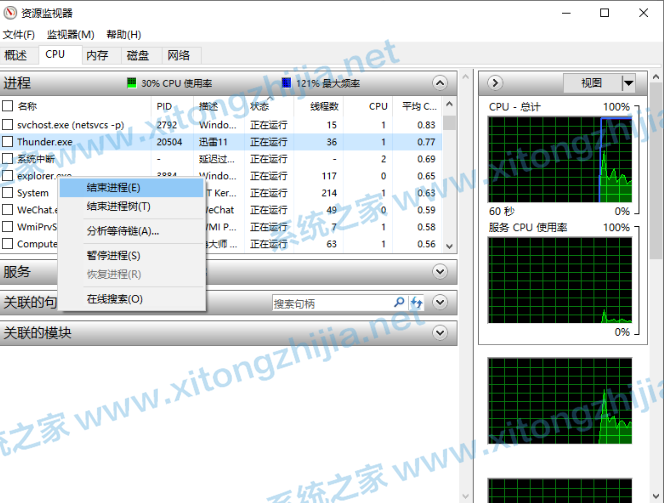664x503 pixels.
Task: Open the 帮助(H) menu
Action: (x=124, y=34)
